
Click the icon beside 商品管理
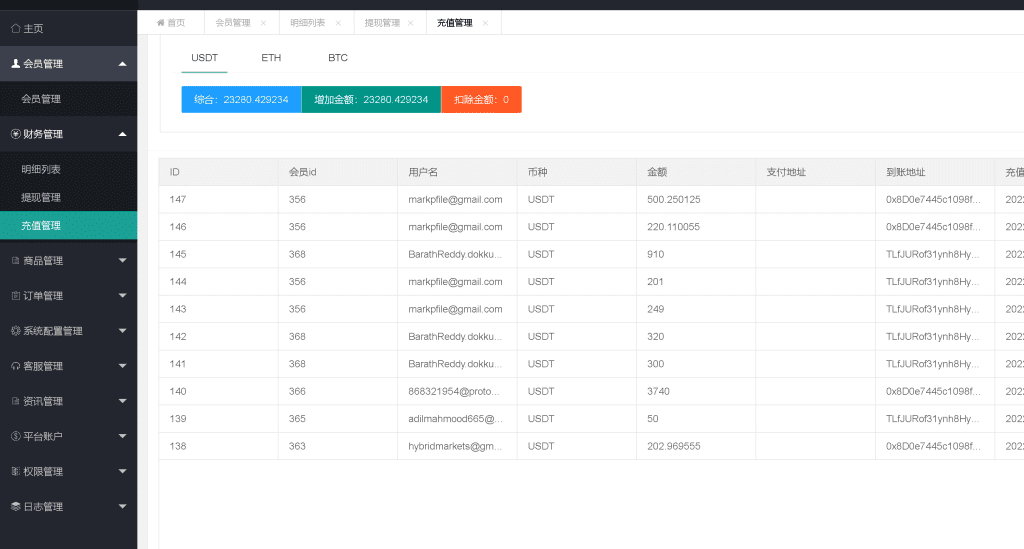click(x=15, y=261)
